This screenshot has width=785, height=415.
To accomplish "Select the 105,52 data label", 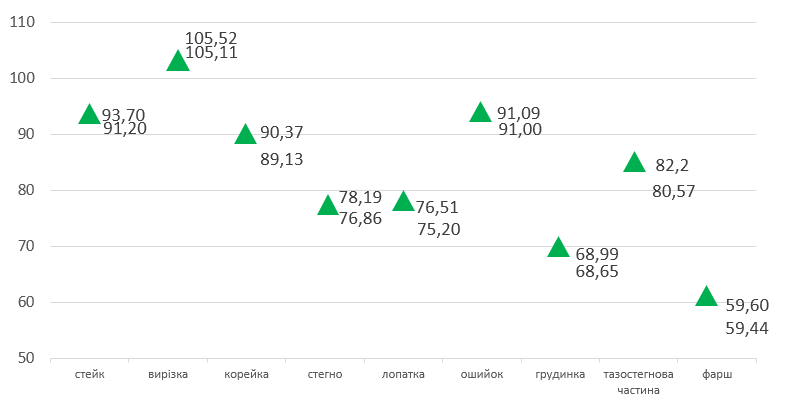I will [211, 38].
